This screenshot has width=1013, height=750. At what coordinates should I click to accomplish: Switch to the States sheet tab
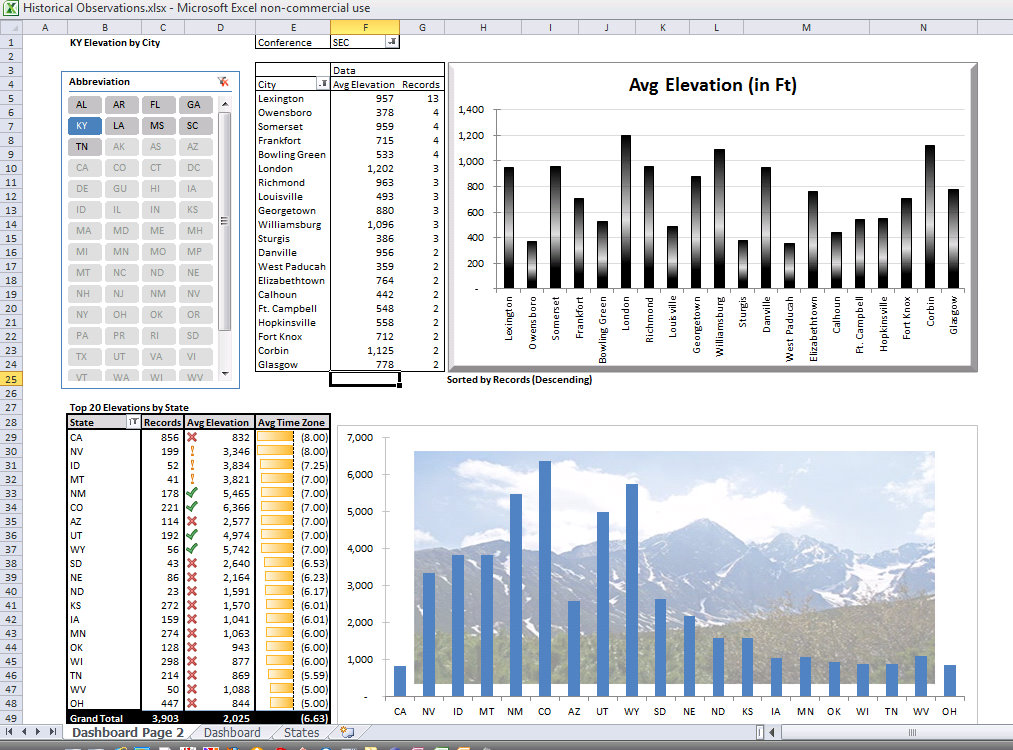tap(301, 733)
